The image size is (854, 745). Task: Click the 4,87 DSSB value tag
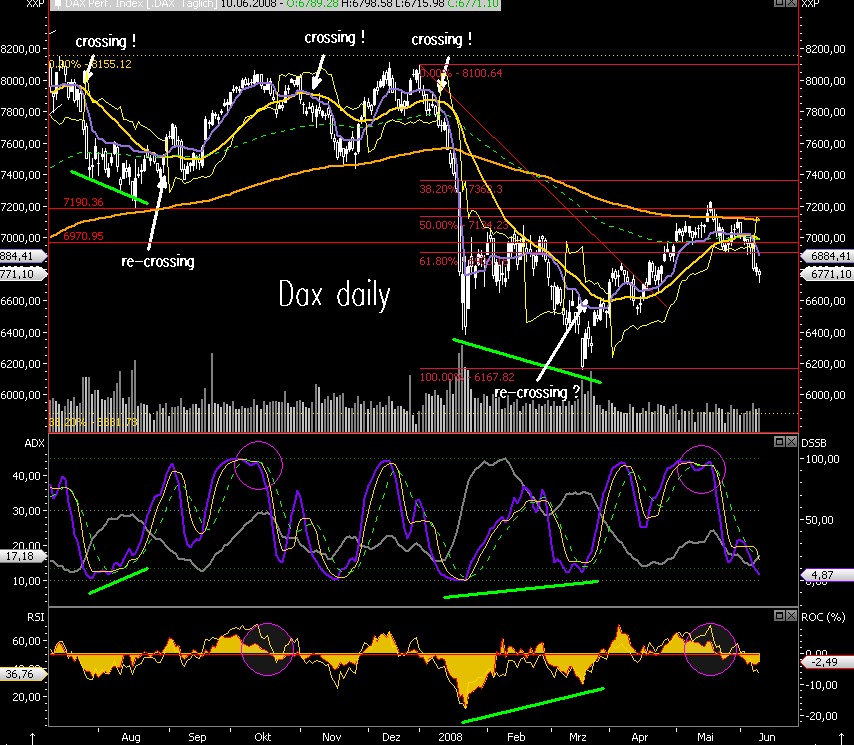826,575
